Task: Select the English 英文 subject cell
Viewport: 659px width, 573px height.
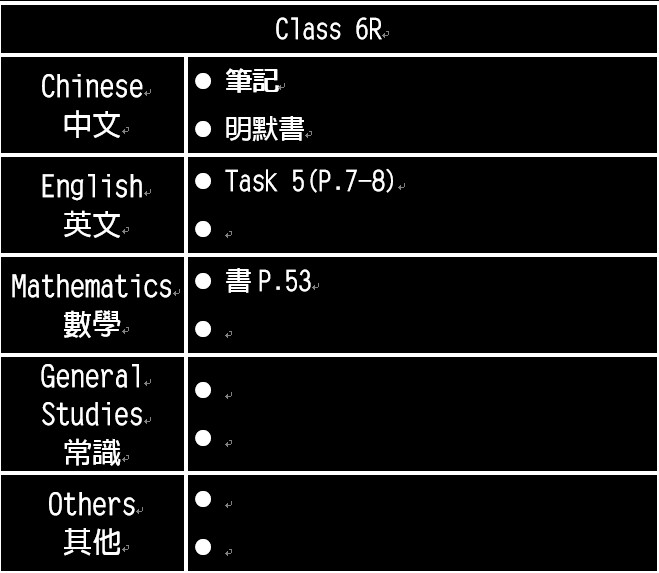Action: tap(92, 205)
